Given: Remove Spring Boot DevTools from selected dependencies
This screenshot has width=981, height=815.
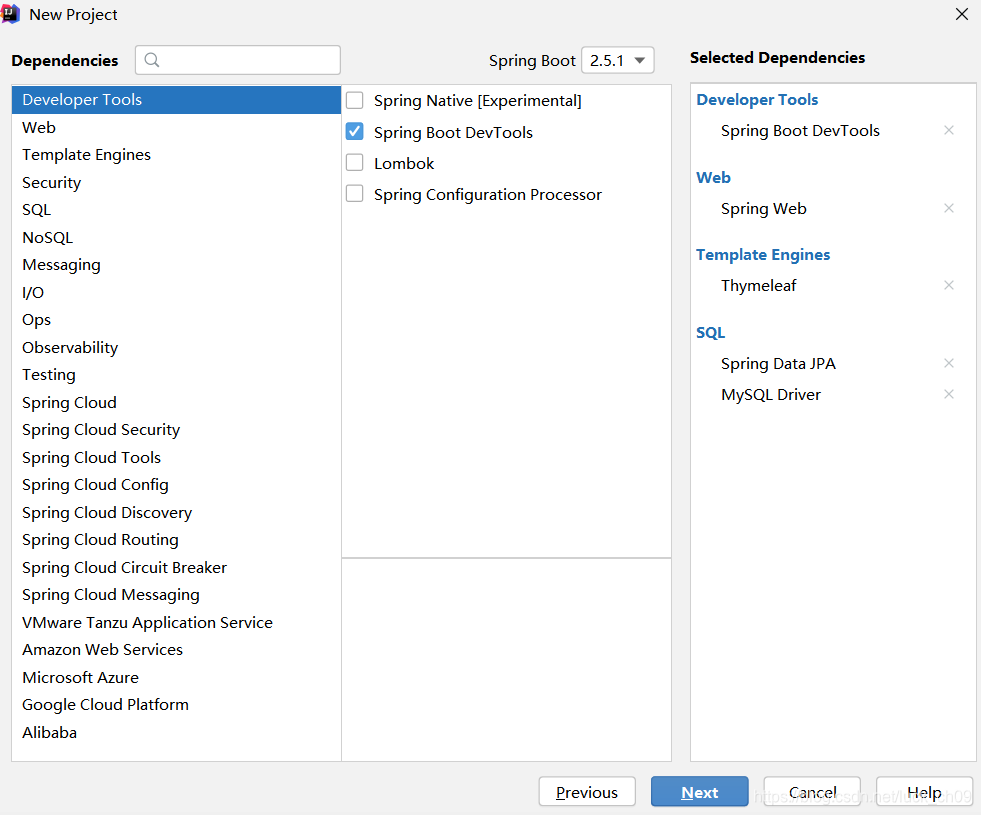Looking at the screenshot, I should [949, 131].
